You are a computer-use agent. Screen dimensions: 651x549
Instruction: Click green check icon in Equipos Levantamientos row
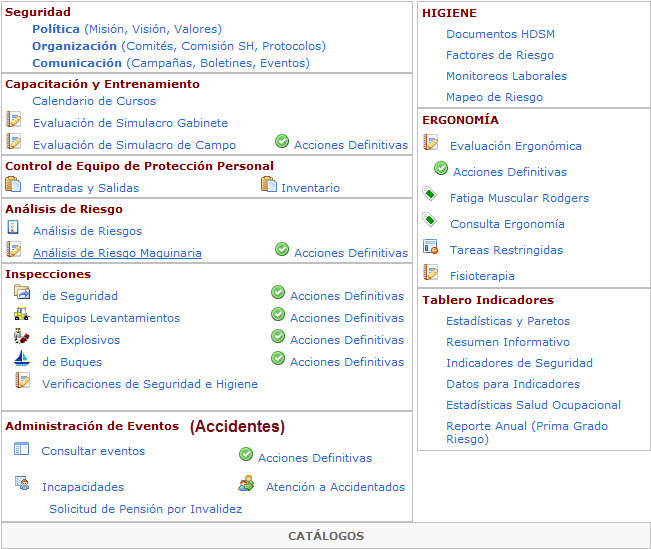pos(278,314)
